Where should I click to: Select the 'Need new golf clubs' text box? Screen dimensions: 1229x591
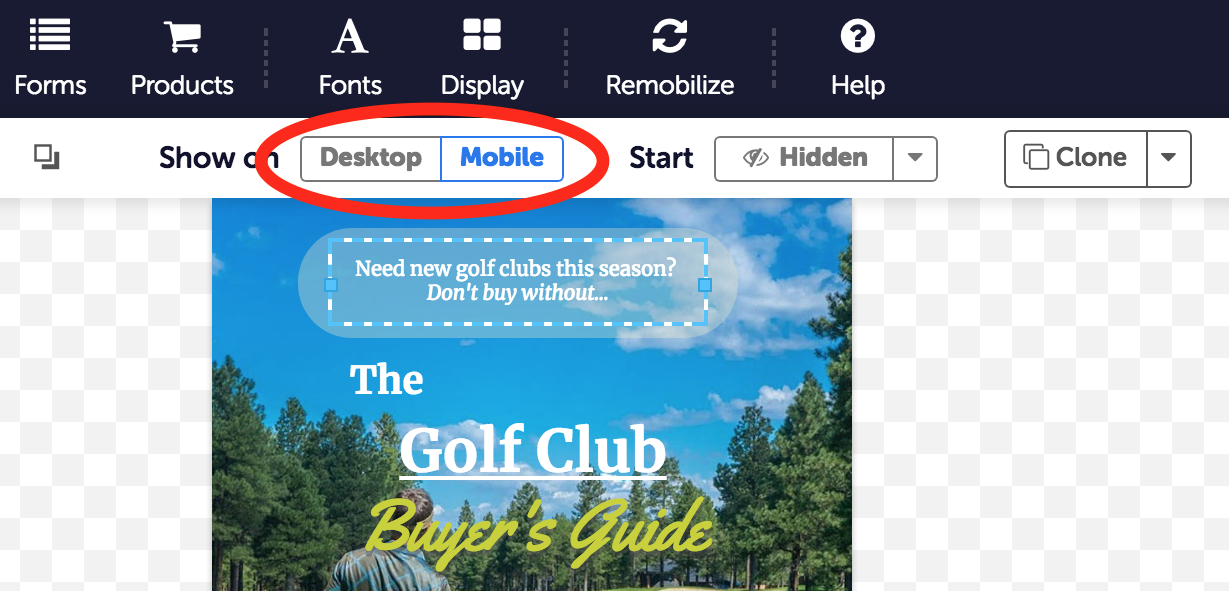[517, 281]
